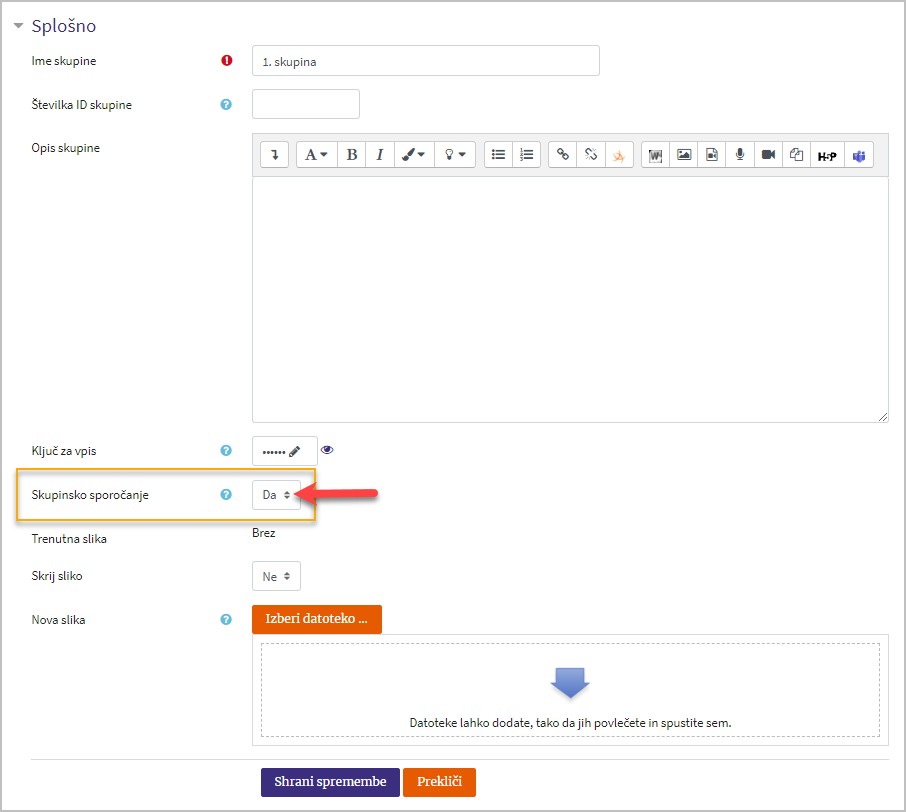Click the Microsoft Teams meeting icon
This screenshot has height=812, width=906.
[x=859, y=155]
